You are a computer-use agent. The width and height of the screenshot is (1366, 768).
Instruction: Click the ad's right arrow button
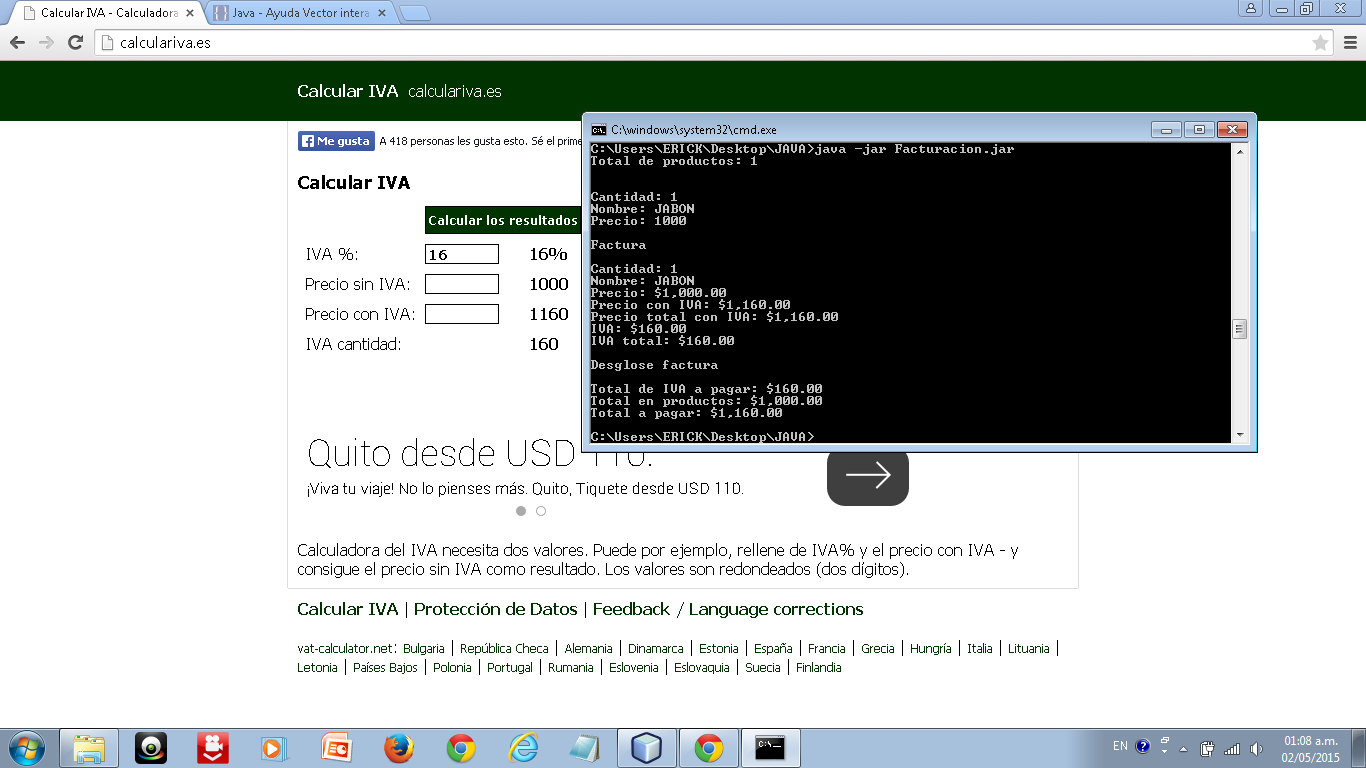[868, 476]
